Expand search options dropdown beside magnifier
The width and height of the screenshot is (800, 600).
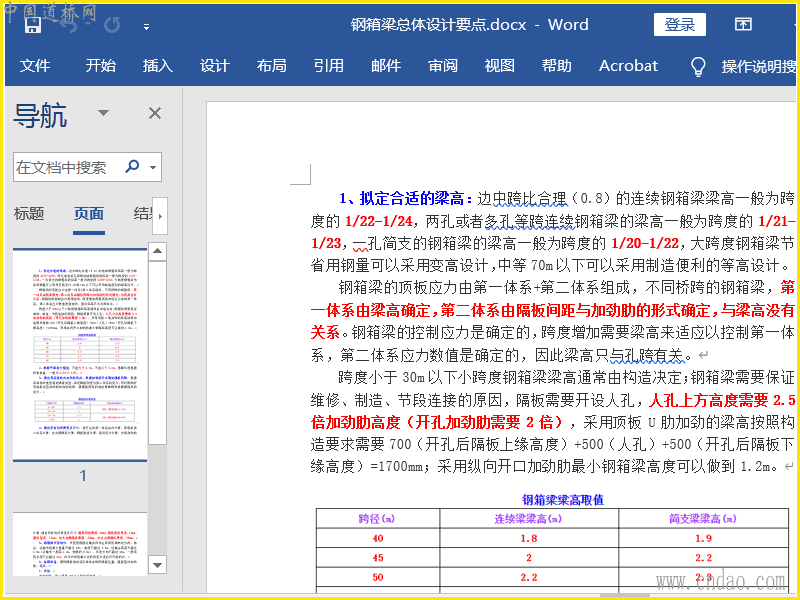tap(152, 167)
